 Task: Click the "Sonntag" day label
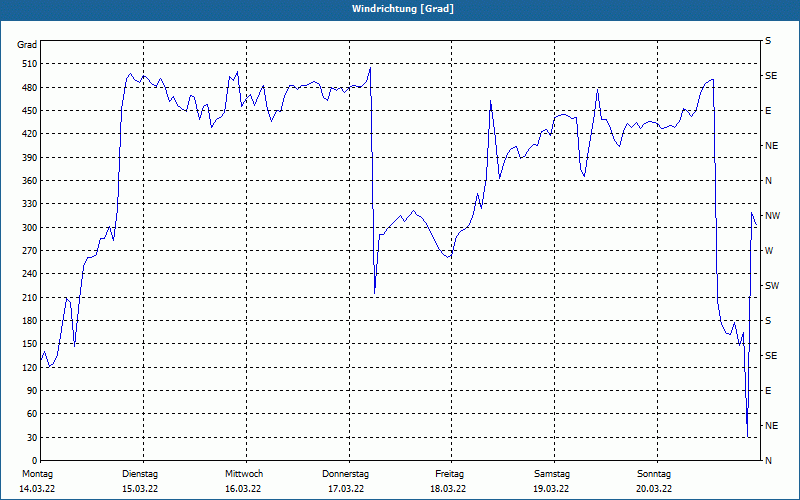654,474
